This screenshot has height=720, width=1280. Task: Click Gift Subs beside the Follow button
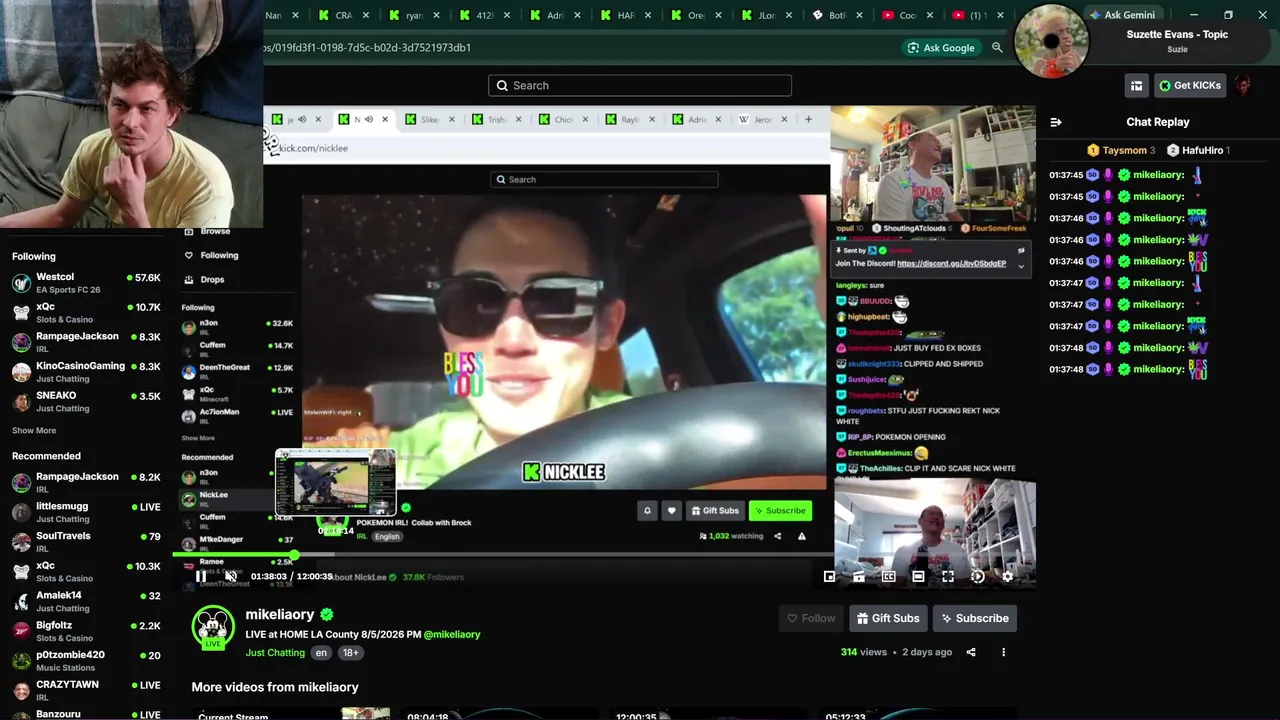(888, 618)
